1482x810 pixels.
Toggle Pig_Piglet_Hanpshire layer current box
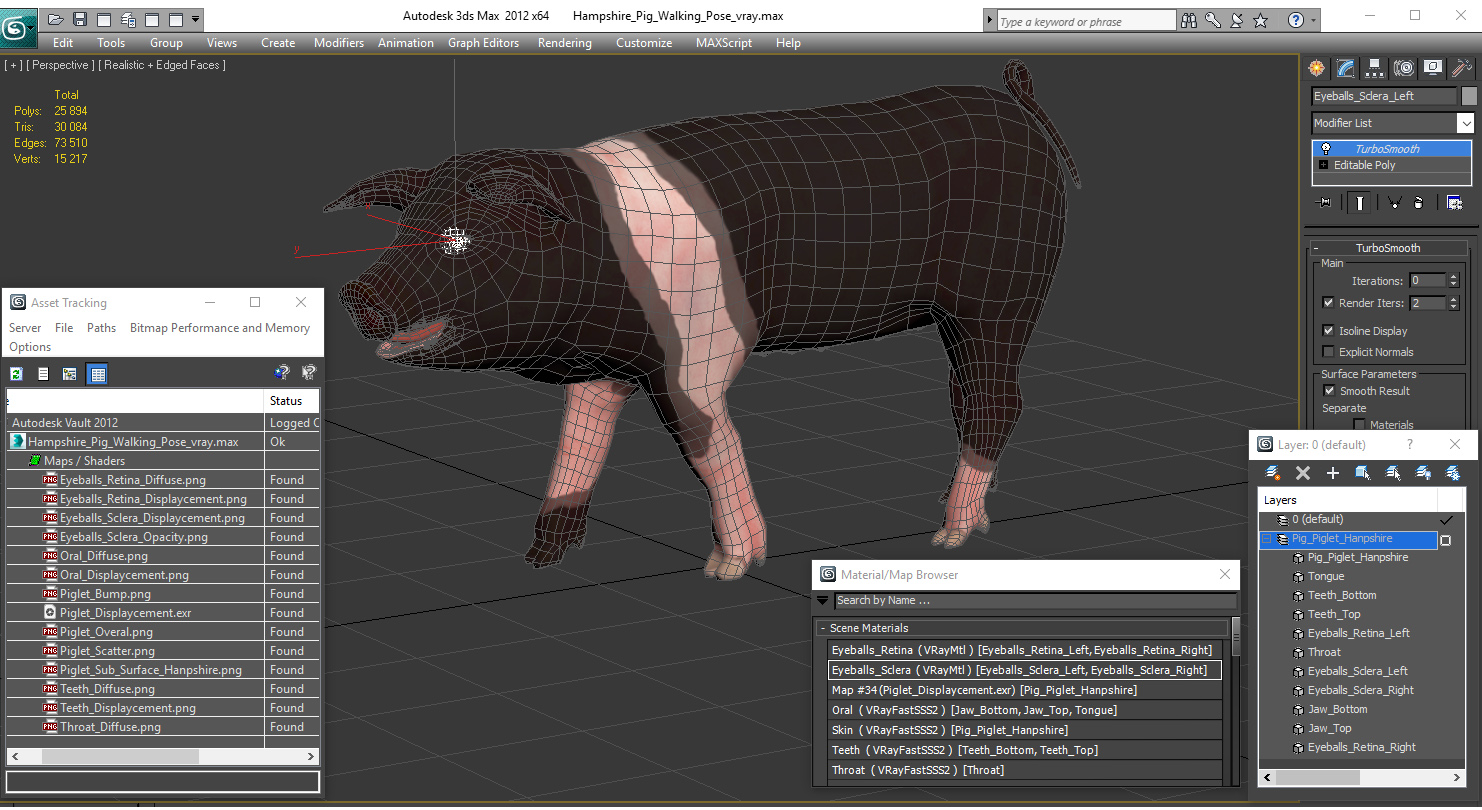pyautogui.click(x=1446, y=540)
